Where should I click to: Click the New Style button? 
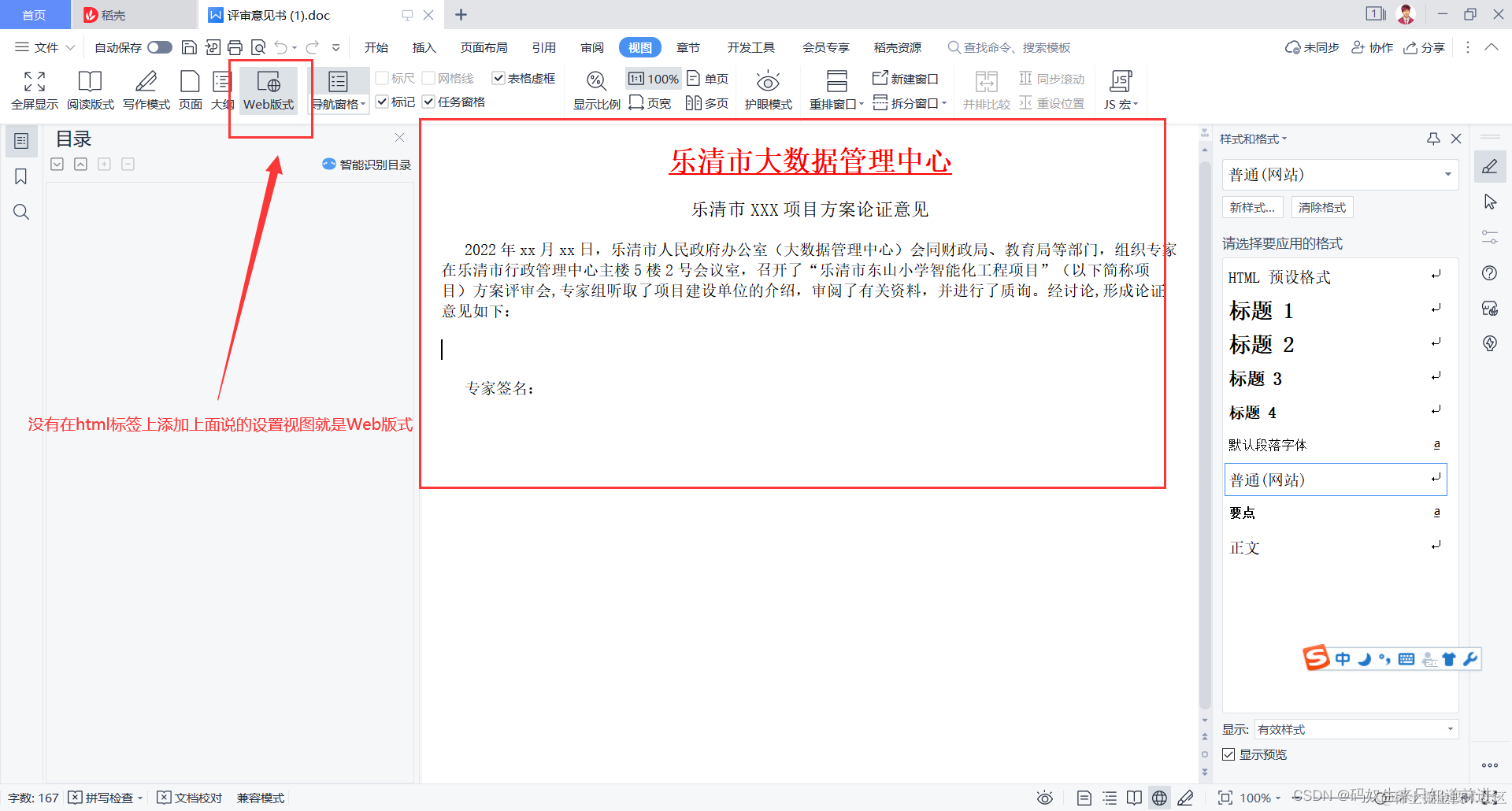pyautogui.click(x=1252, y=207)
